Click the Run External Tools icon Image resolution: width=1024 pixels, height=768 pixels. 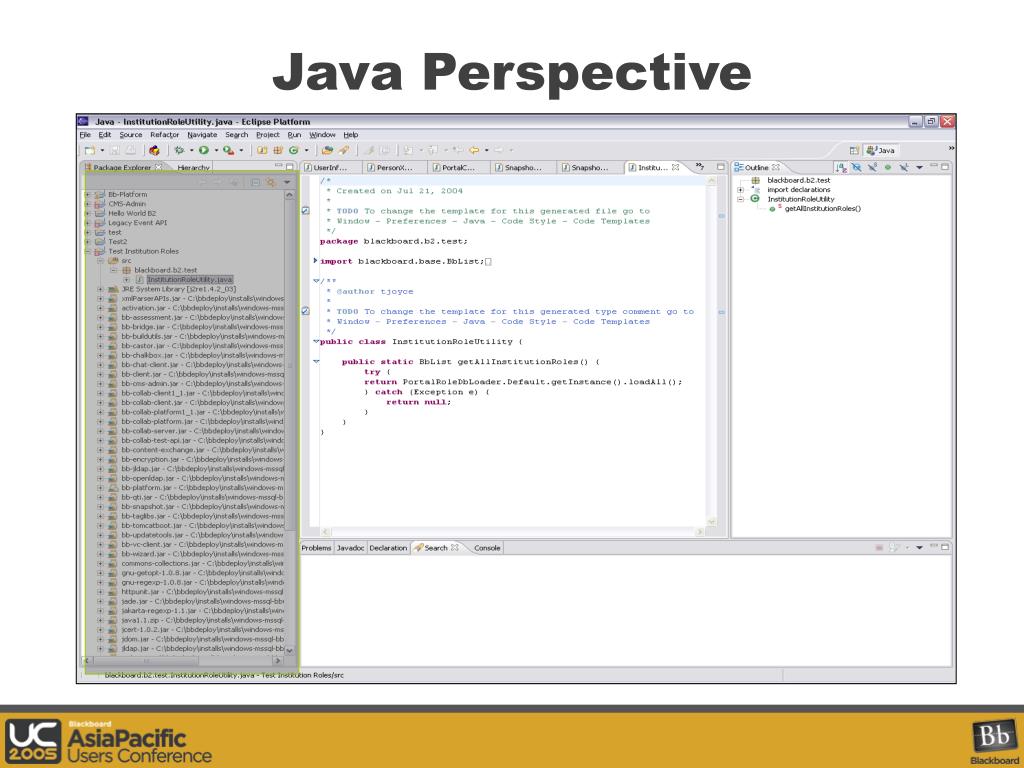228,150
